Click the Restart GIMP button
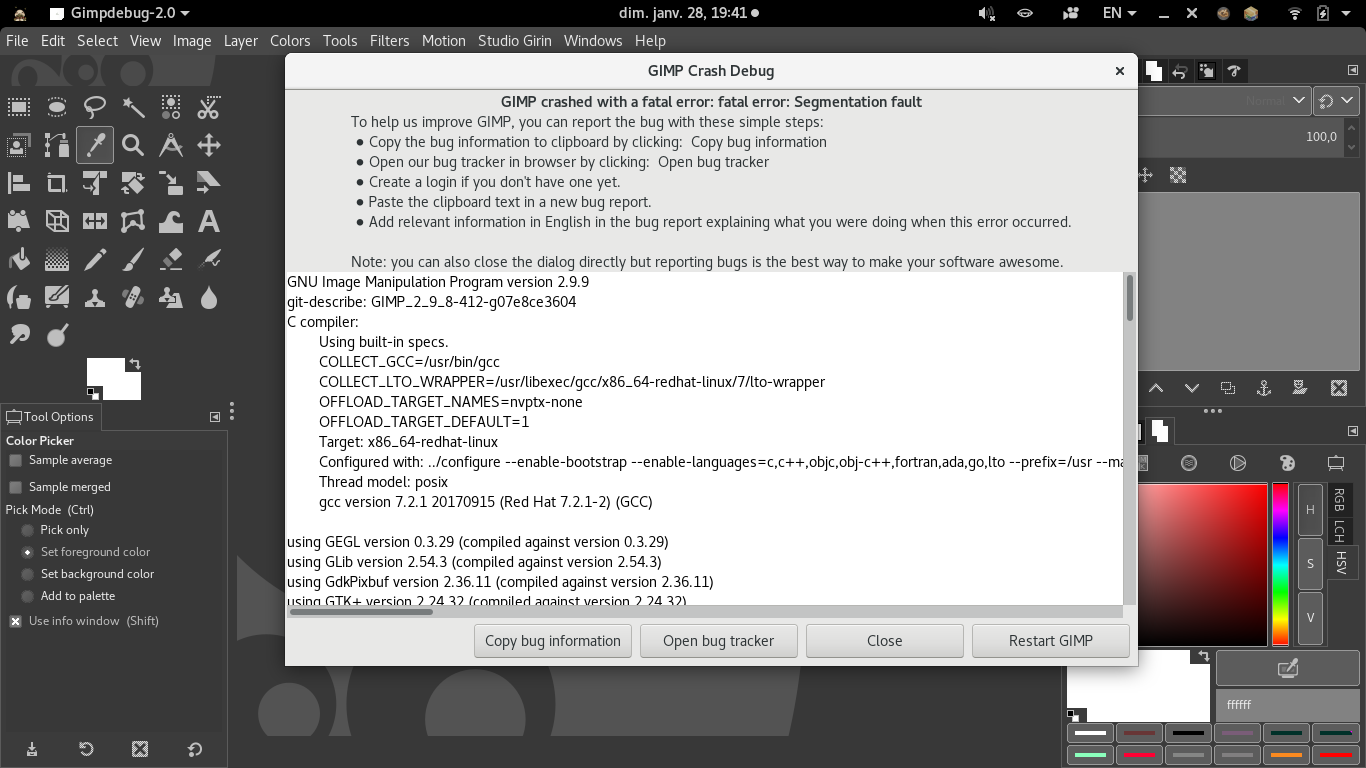 pyautogui.click(x=1051, y=641)
